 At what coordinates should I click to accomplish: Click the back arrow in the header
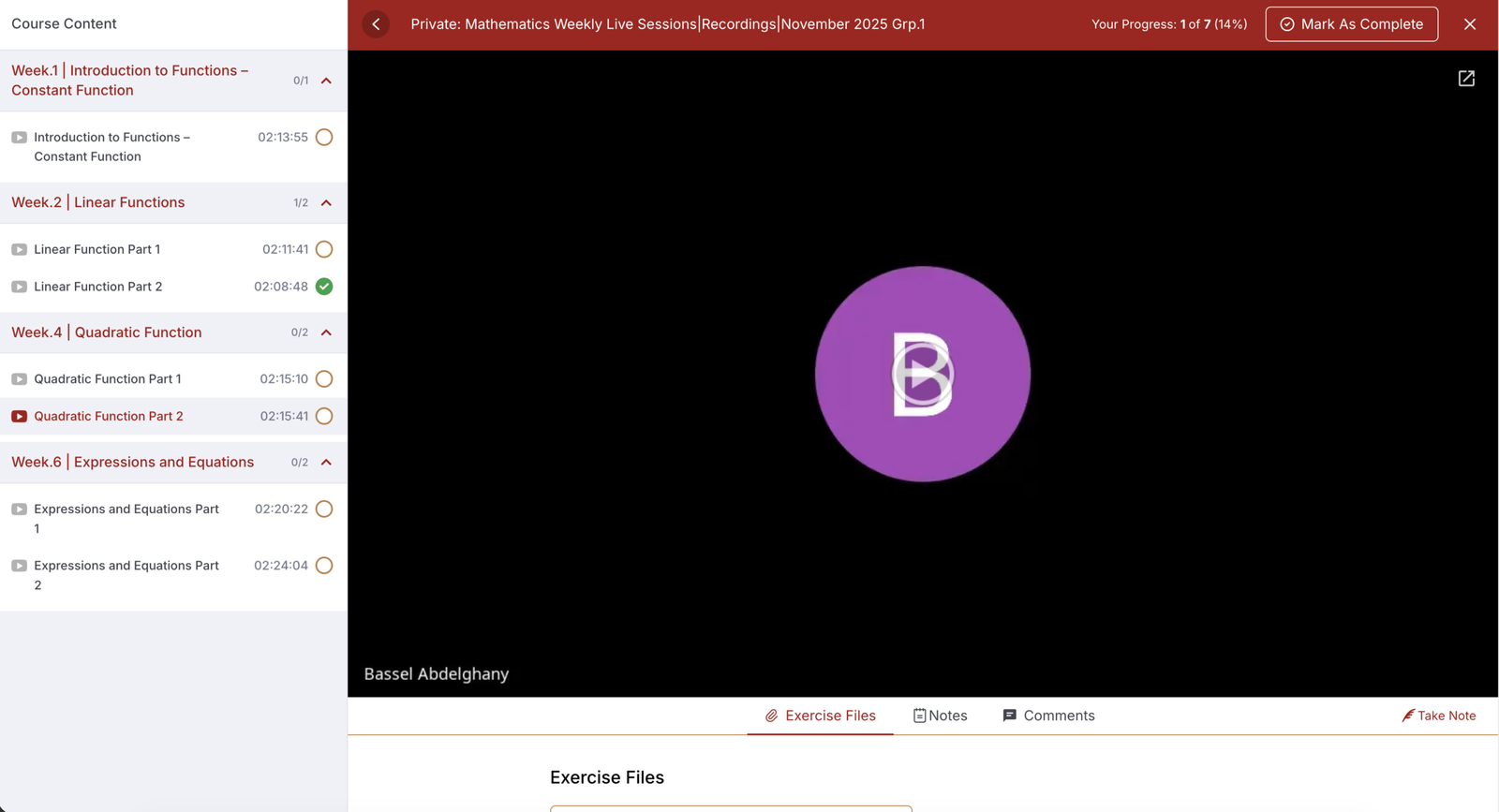(376, 24)
